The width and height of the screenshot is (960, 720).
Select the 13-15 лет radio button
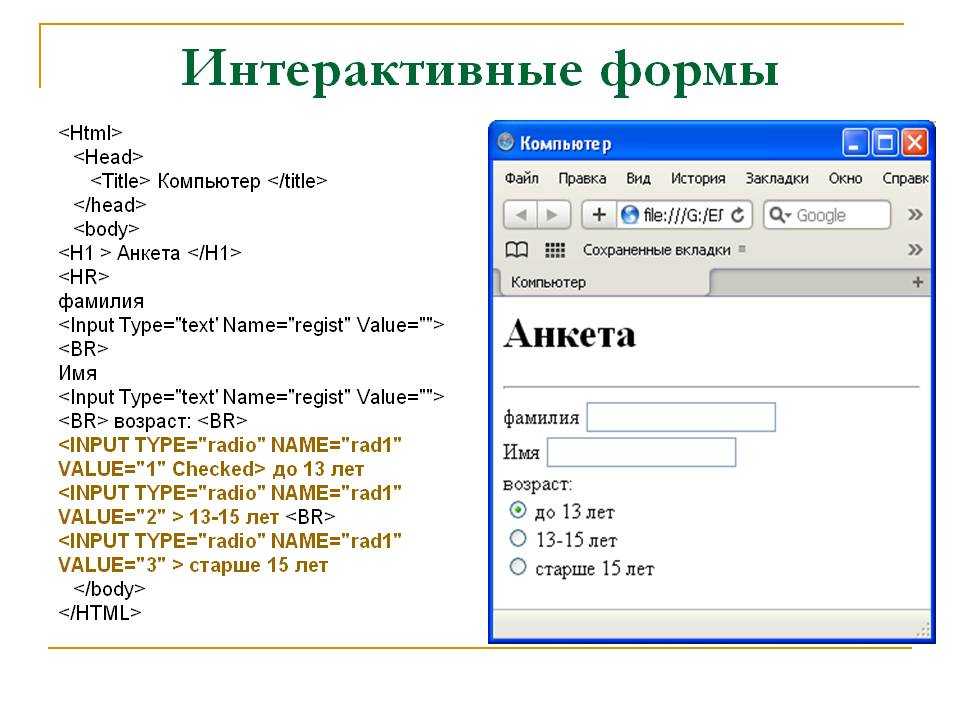coord(518,538)
